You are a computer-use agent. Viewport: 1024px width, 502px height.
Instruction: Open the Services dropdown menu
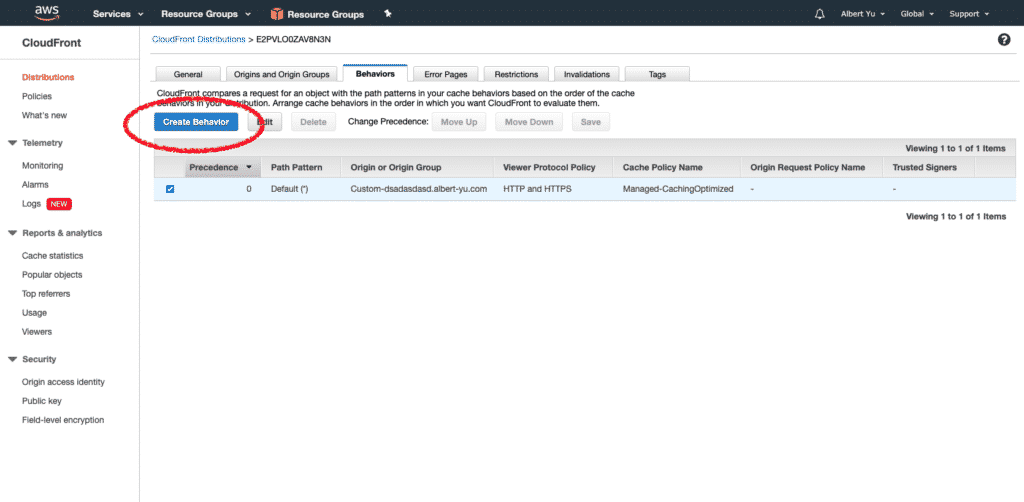coord(118,14)
